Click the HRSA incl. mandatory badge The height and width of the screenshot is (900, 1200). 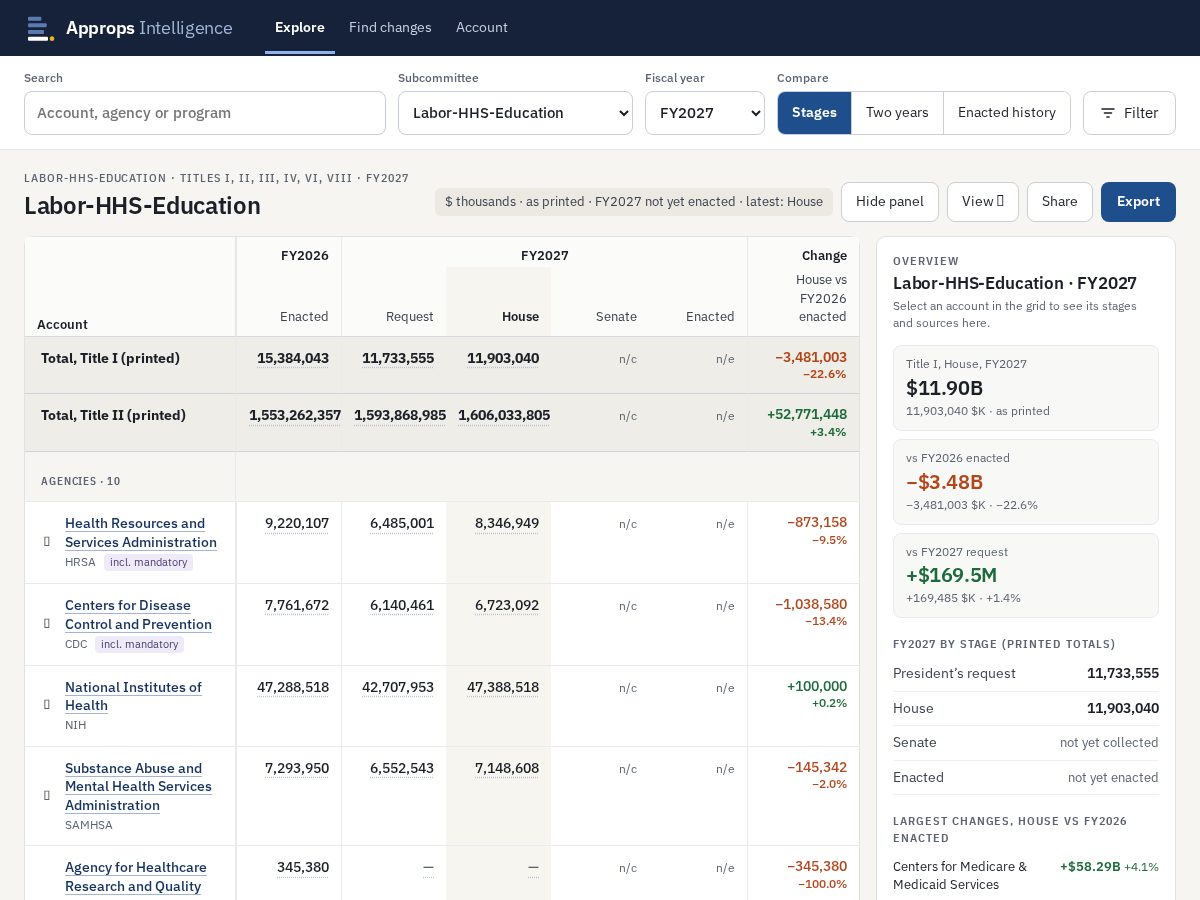pos(148,563)
